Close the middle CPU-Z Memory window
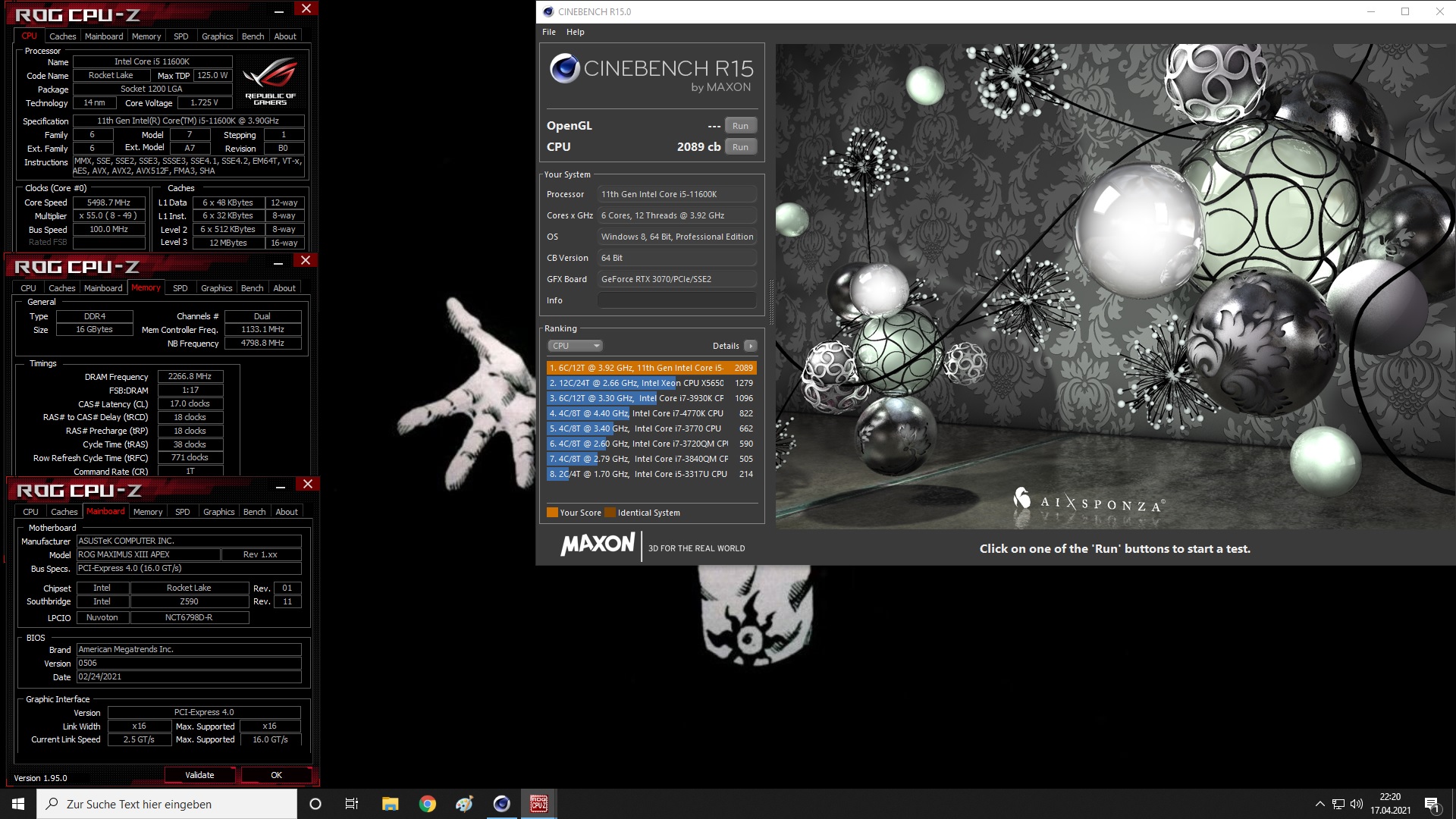 coord(306,261)
